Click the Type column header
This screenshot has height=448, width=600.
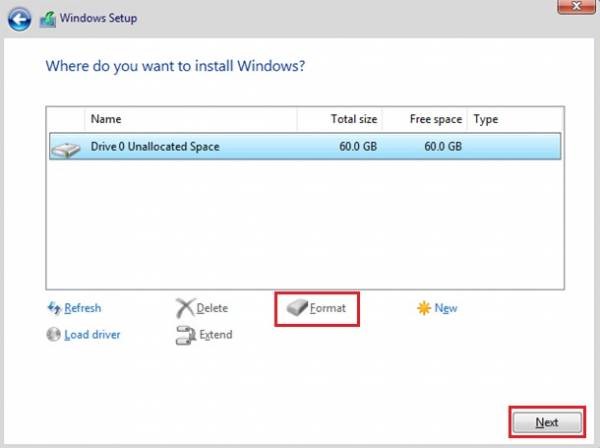(x=515, y=119)
